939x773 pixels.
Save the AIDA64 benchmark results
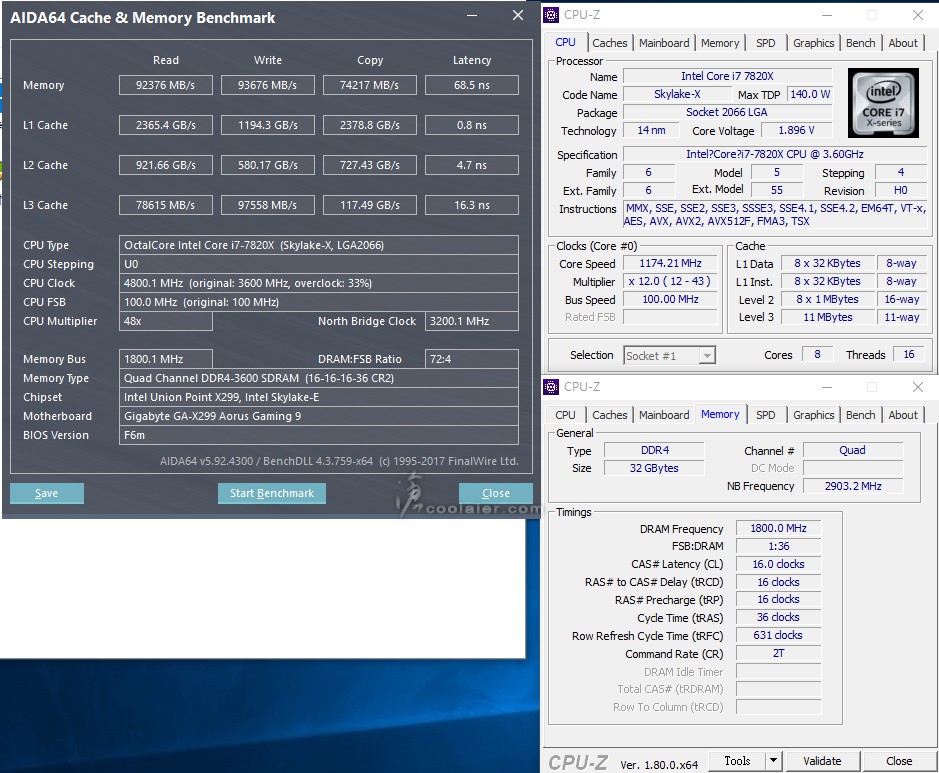tap(47, 493)
